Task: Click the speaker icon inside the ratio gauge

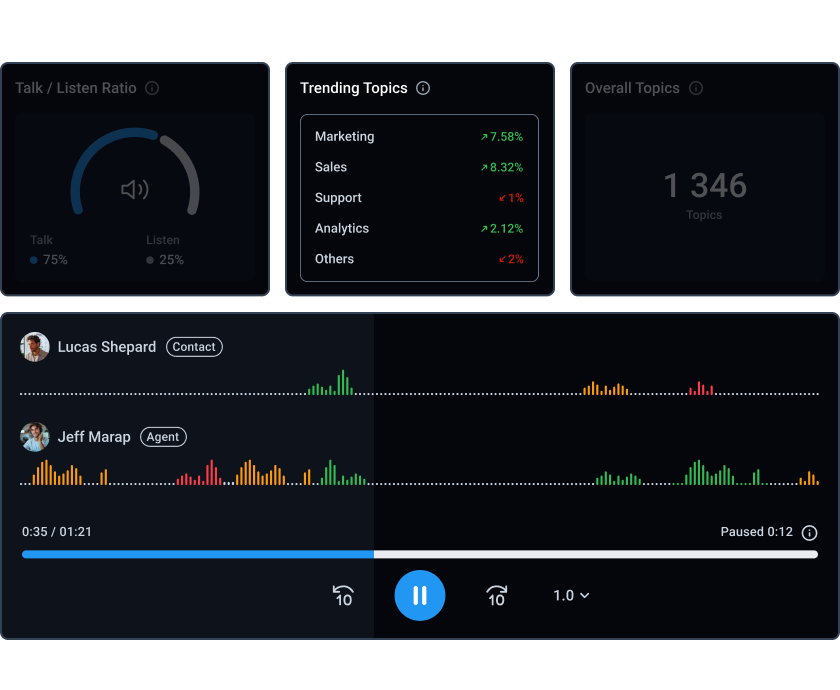Action: pos(135,189)
